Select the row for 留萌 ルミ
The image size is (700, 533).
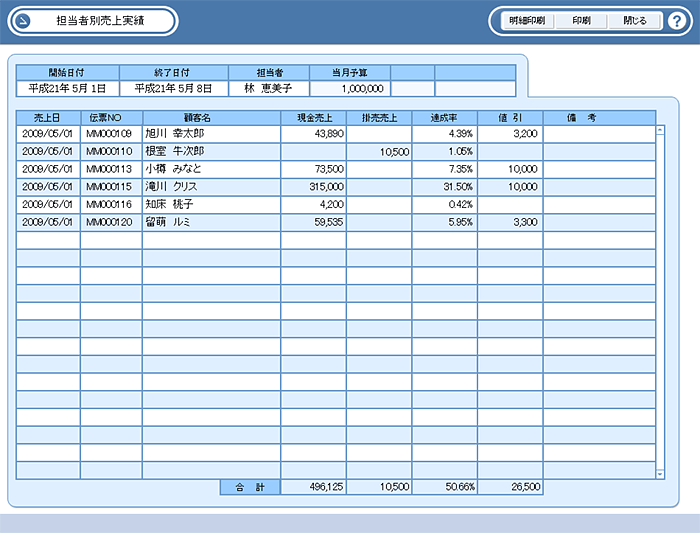click(211, 222)
